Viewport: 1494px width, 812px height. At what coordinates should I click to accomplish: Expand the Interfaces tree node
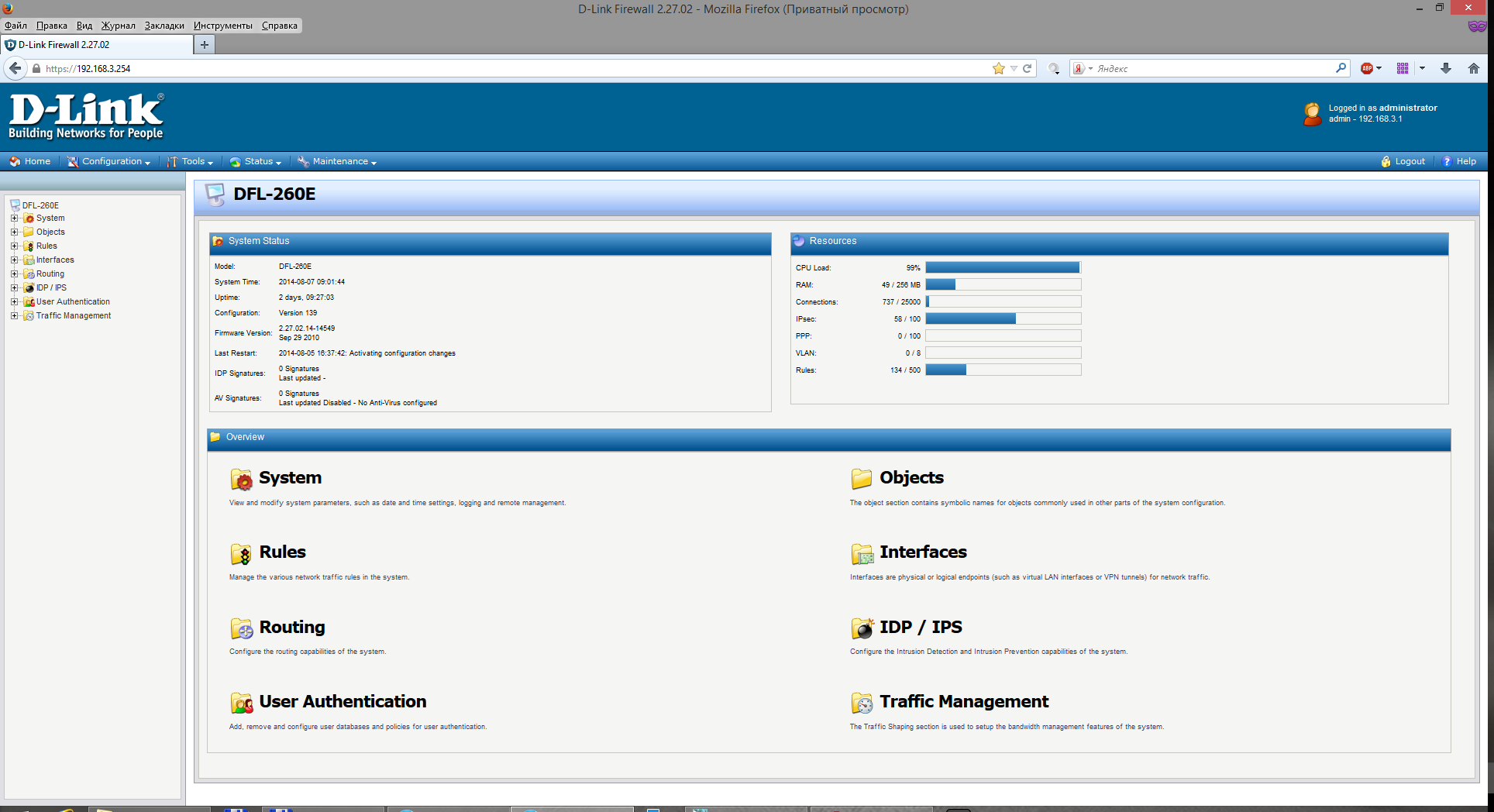14,260
